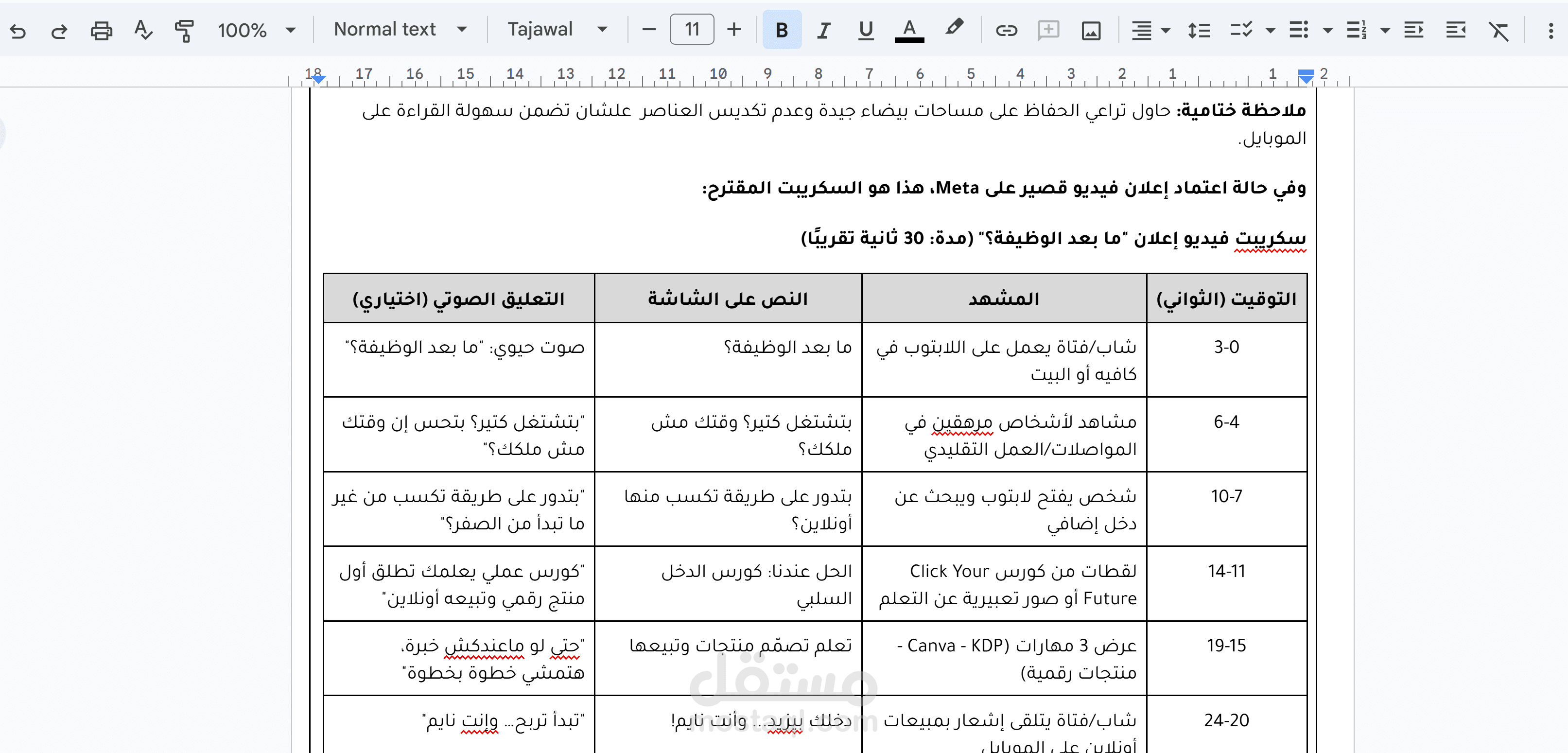Click the voice-over cell تبدأ تربح ... وانت نايم

(x=459, y=724)
